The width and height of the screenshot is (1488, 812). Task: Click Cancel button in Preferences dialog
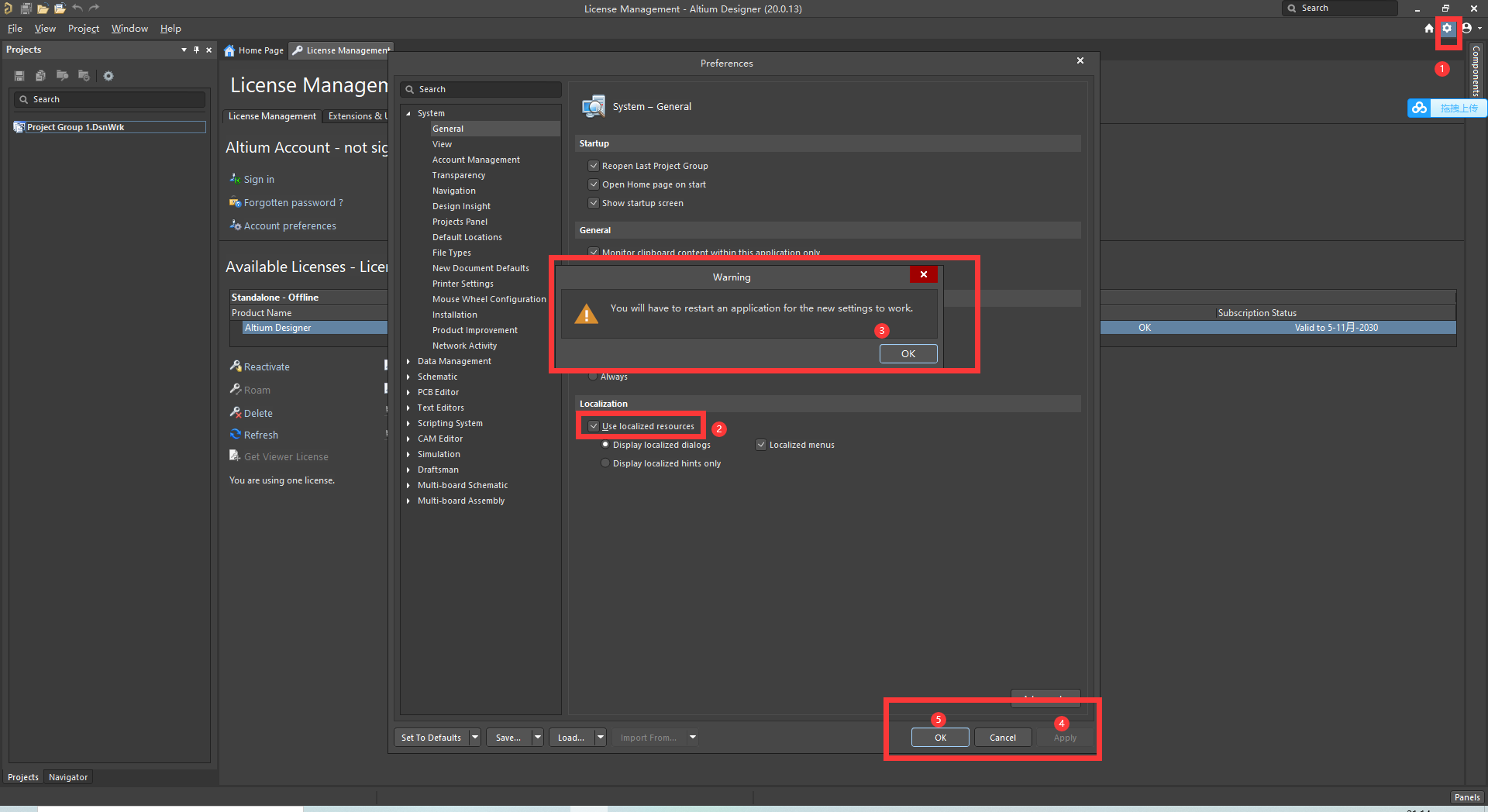(1003, 738)
